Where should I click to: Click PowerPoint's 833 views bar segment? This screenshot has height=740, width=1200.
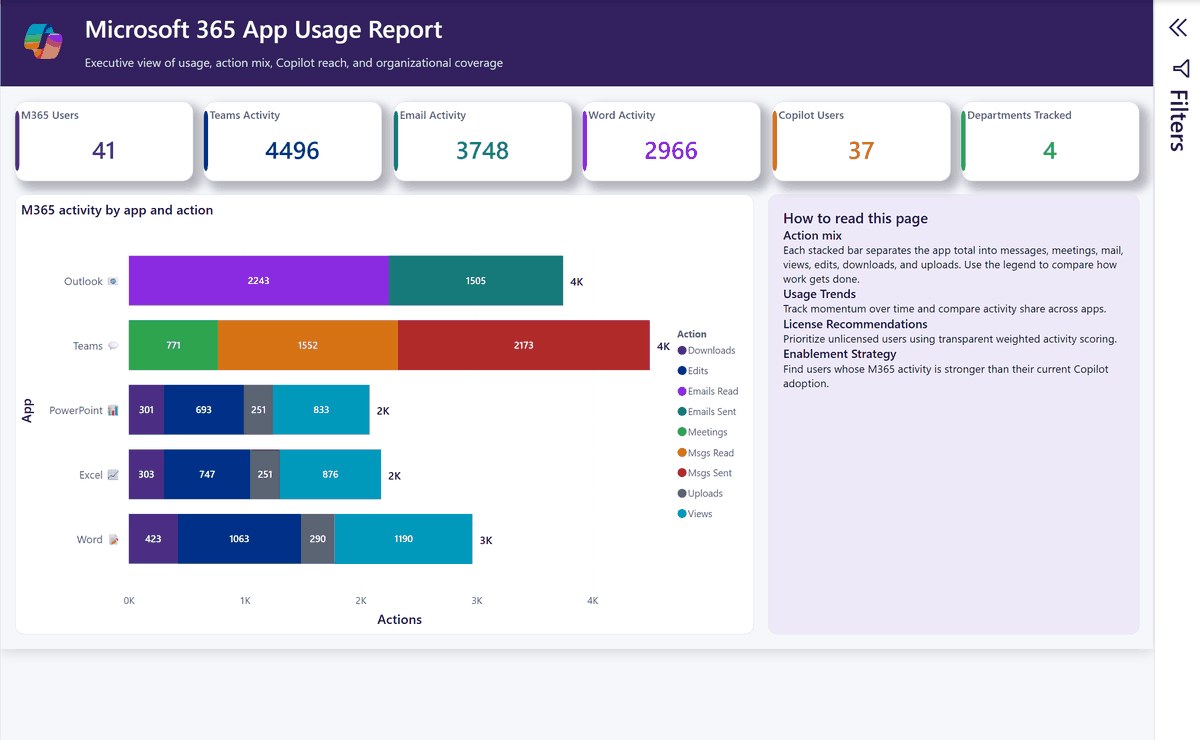pos(321,410)
